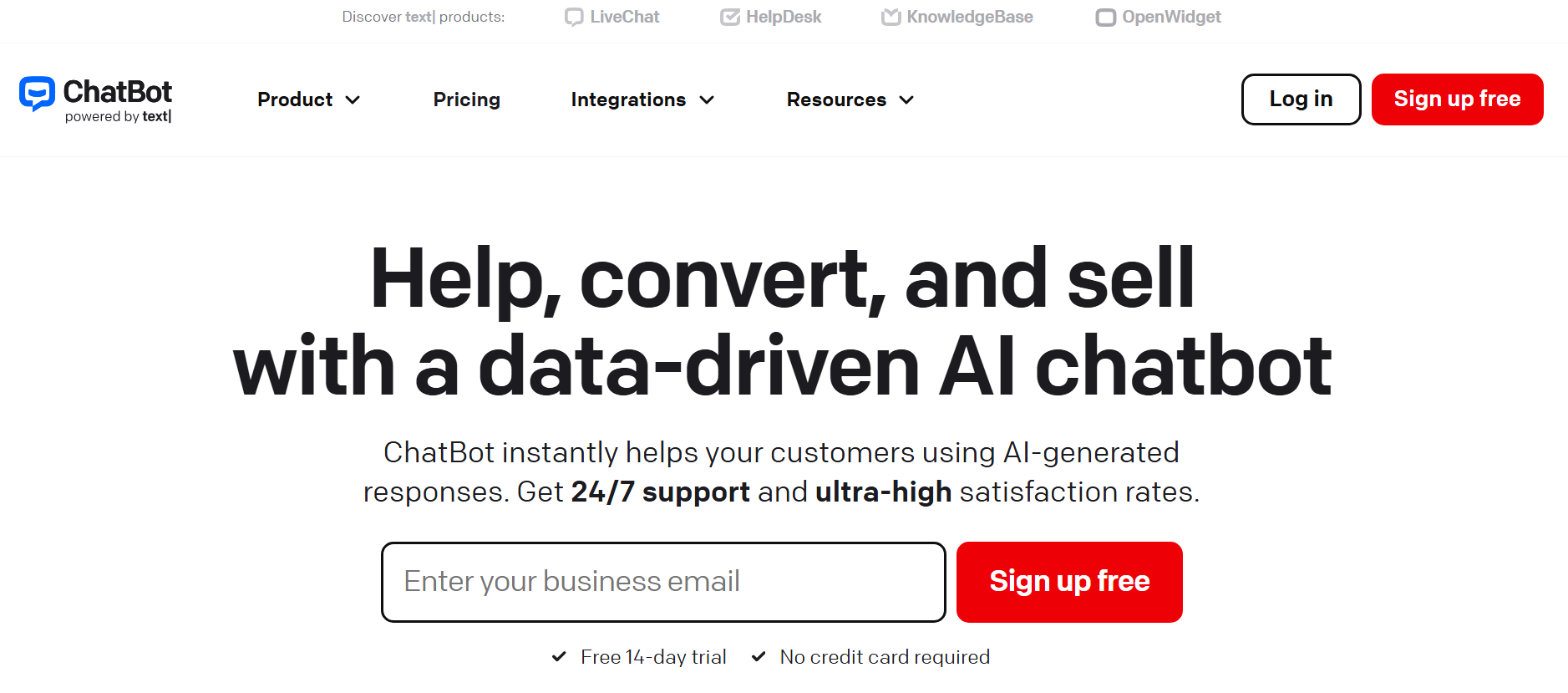The image size is (1568, 693).
Task: Click the ChatBot logo speech bubble
Action: (37, 92)
